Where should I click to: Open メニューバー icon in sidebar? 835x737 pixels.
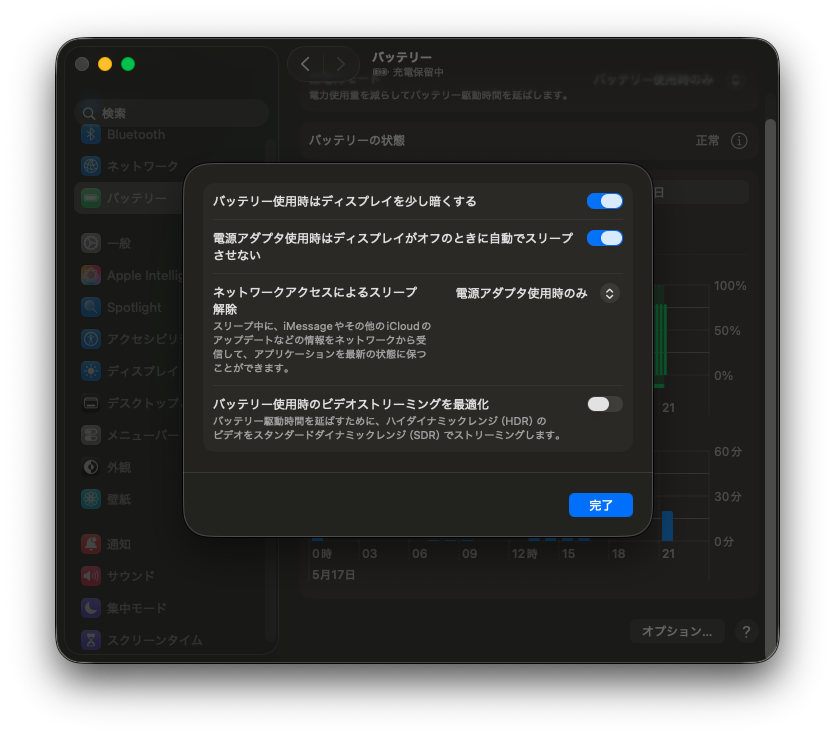coord(91,435)
